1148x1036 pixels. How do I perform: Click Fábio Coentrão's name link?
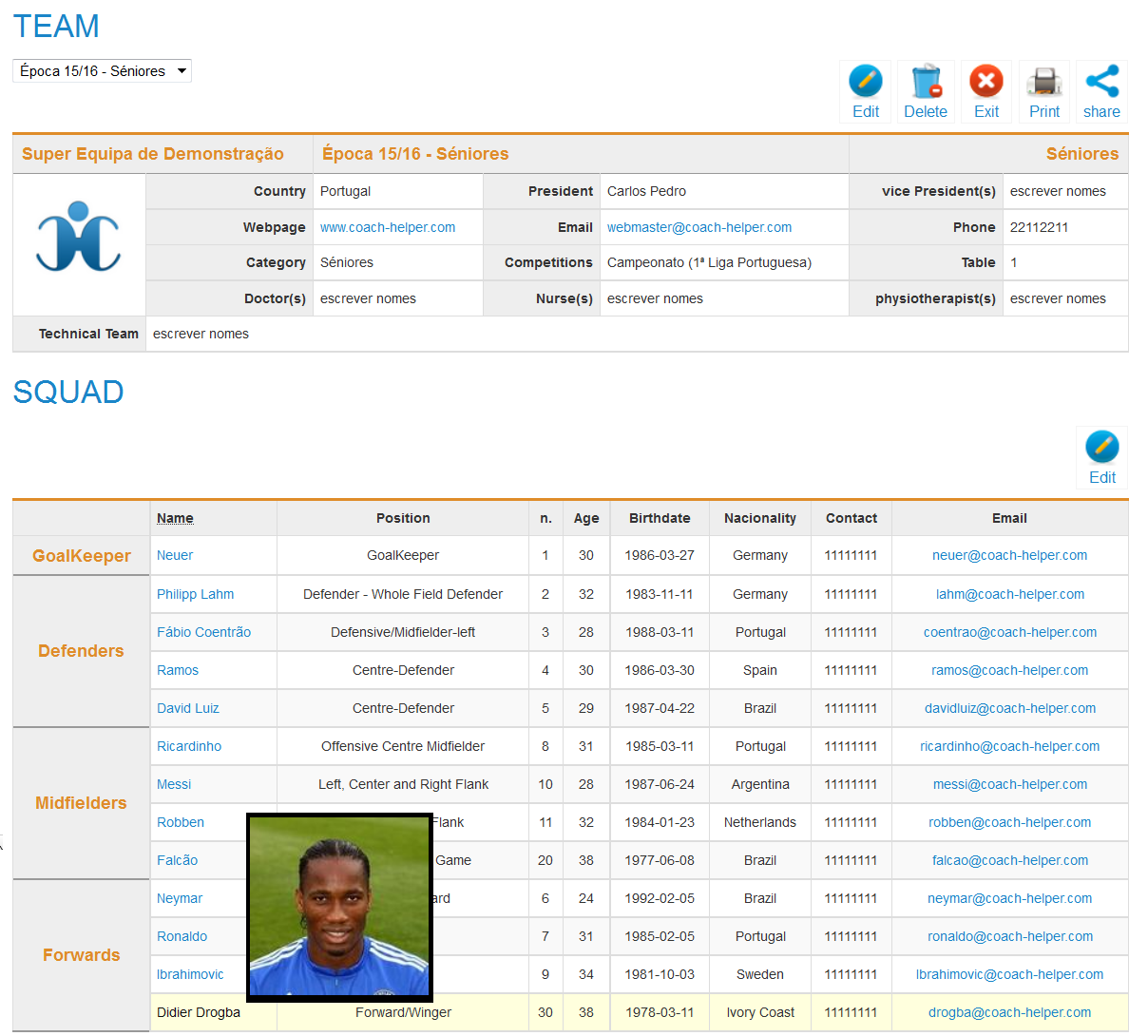click(x=203, y=632)
